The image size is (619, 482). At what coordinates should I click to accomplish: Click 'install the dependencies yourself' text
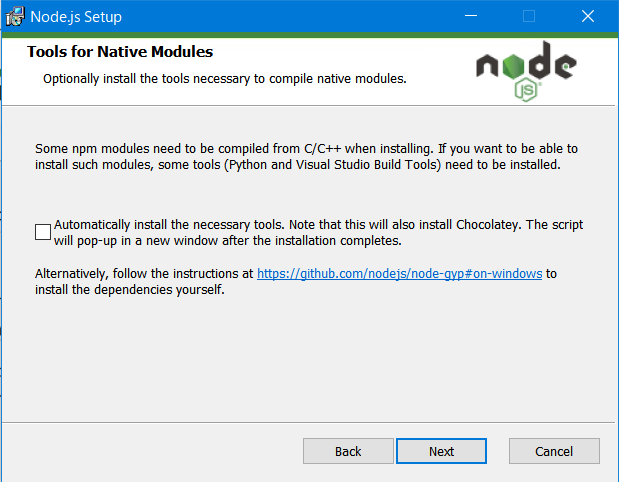(x=129, y=290)
